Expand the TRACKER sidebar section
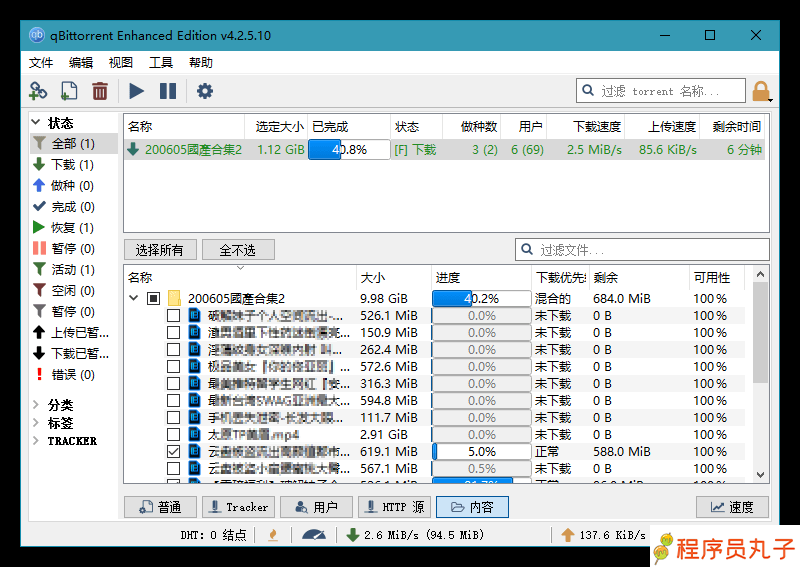Screen dimensions: 800x567 [36, 440]
